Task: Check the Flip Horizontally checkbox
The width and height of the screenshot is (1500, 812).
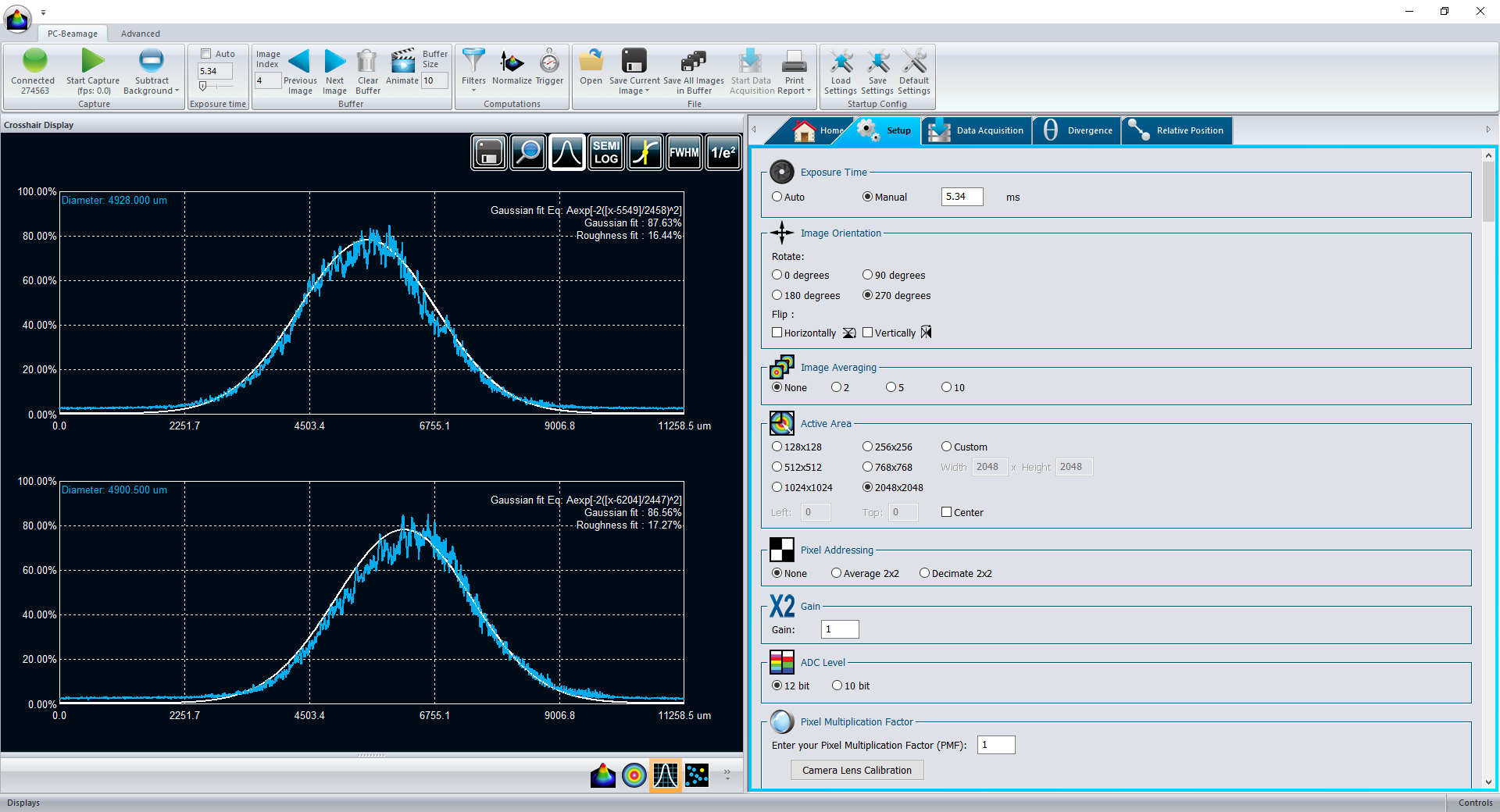Action: [777, 333]
